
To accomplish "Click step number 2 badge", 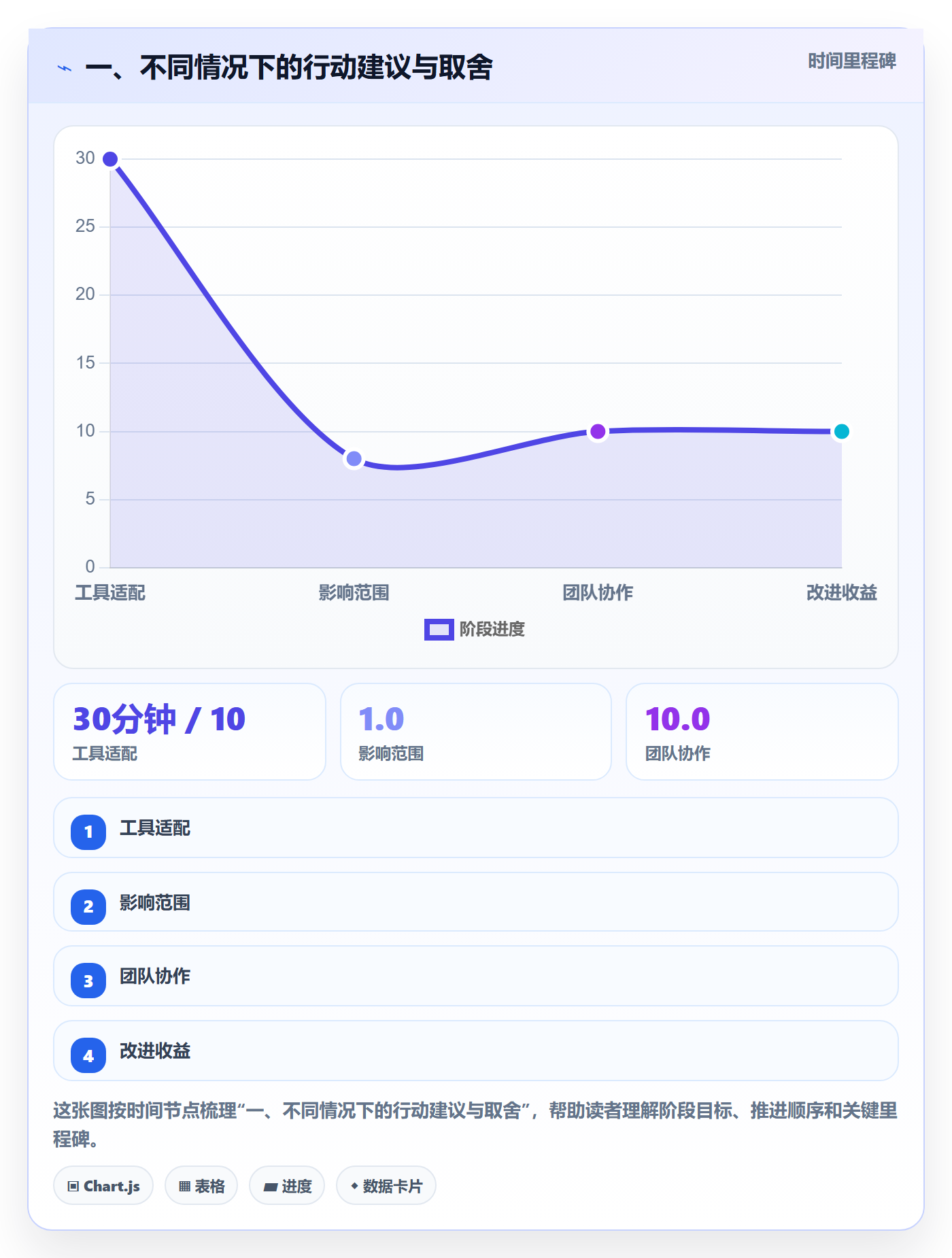I will [88, 906].
